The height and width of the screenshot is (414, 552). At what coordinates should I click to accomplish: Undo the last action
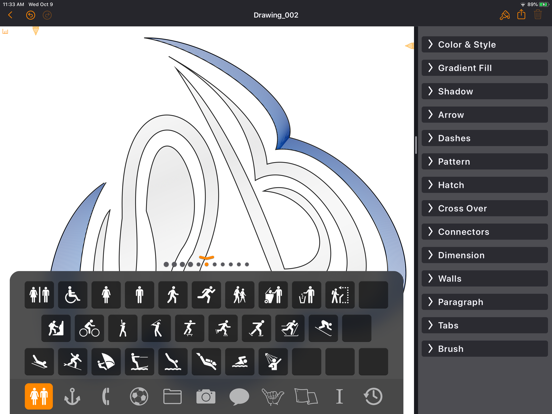pos(31,15)
